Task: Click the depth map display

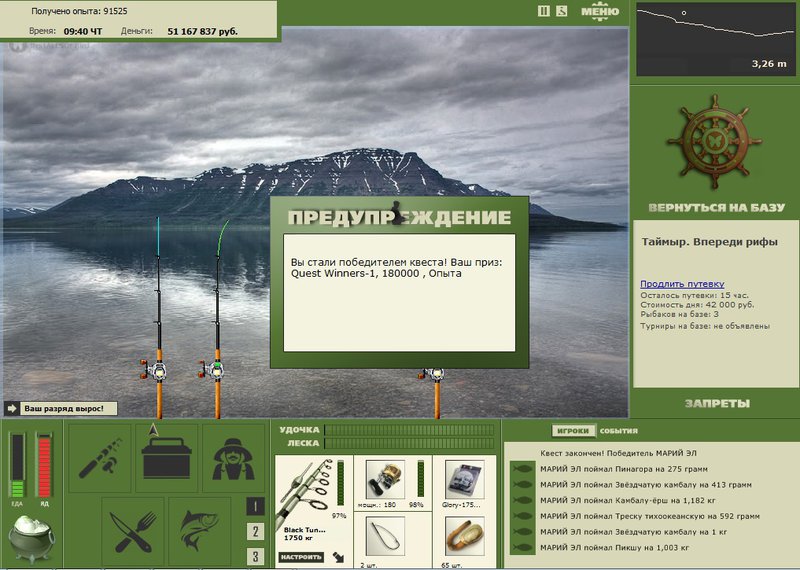Action: 715,40
